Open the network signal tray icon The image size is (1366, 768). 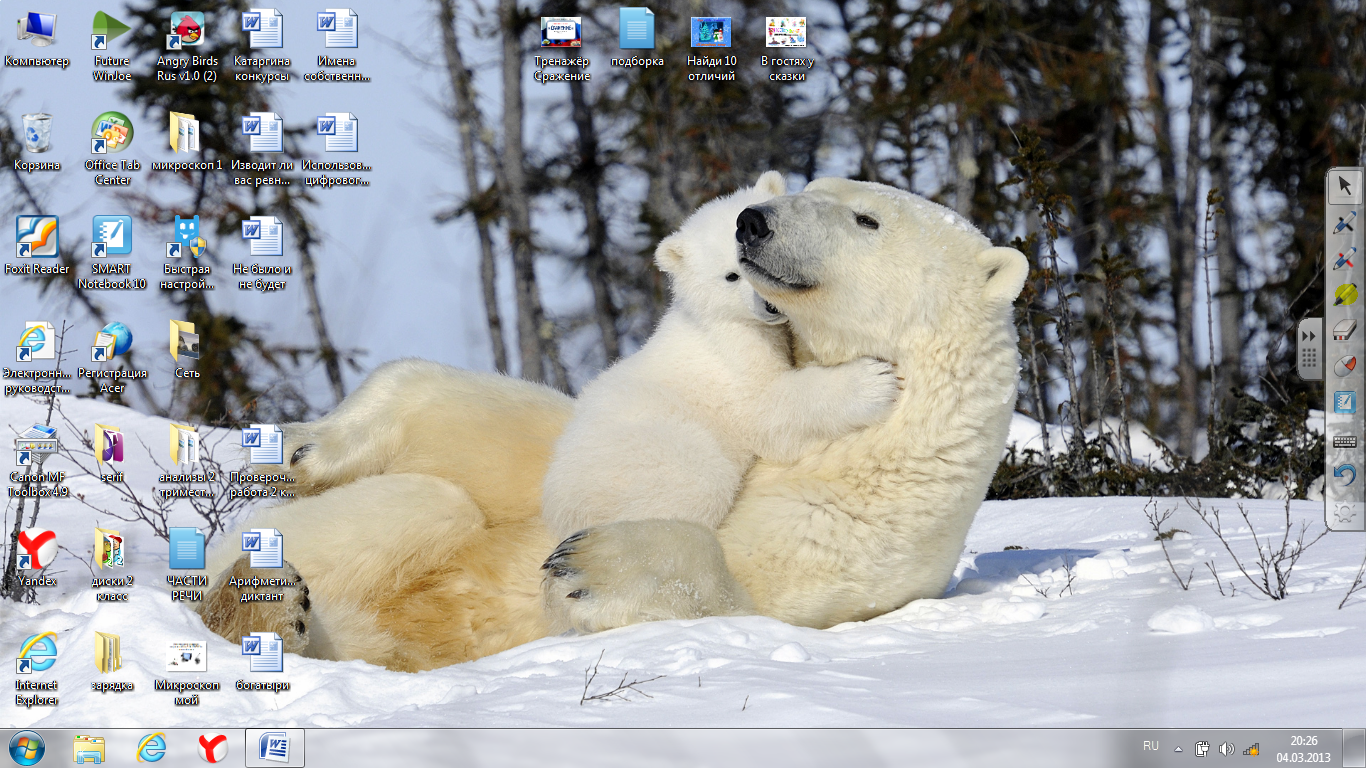pyautogui.click(x=1251, y=748)
